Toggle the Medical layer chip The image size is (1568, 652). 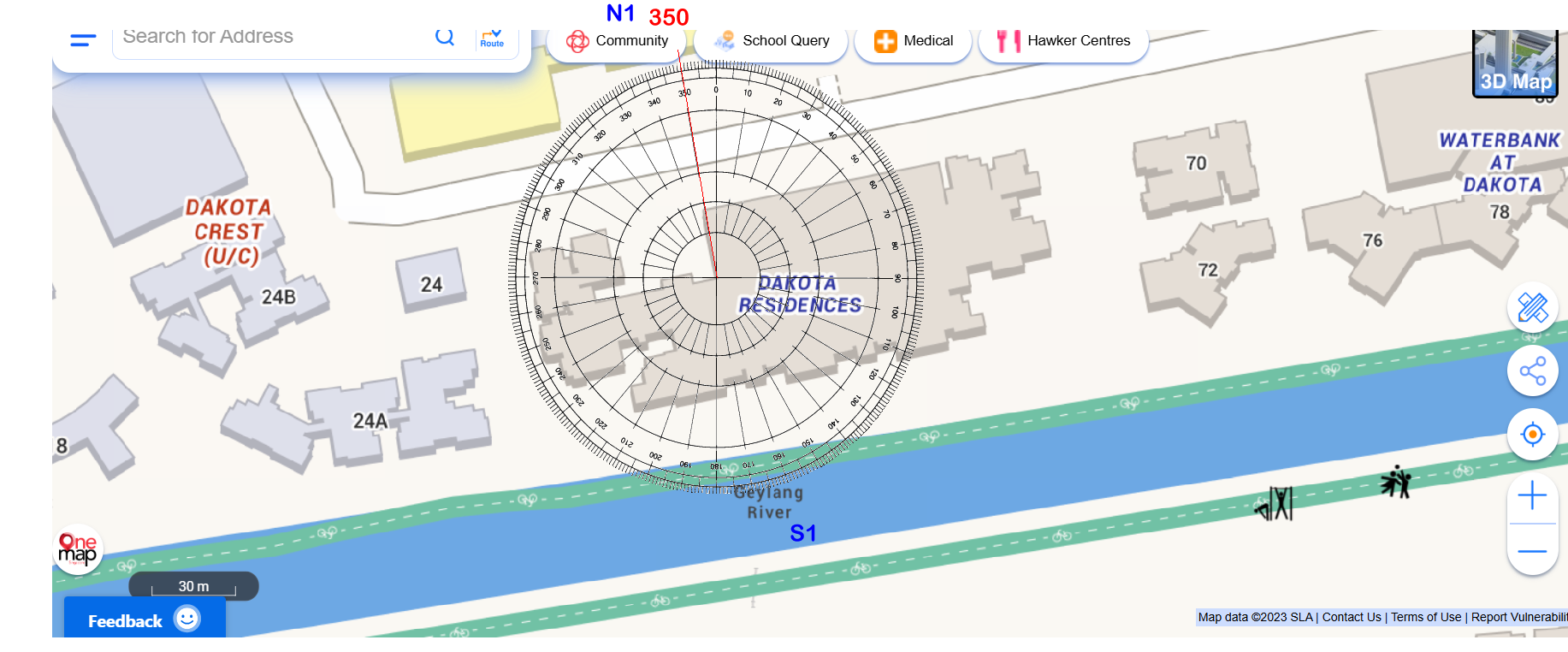pyautogui.click(x=914, y=41)
